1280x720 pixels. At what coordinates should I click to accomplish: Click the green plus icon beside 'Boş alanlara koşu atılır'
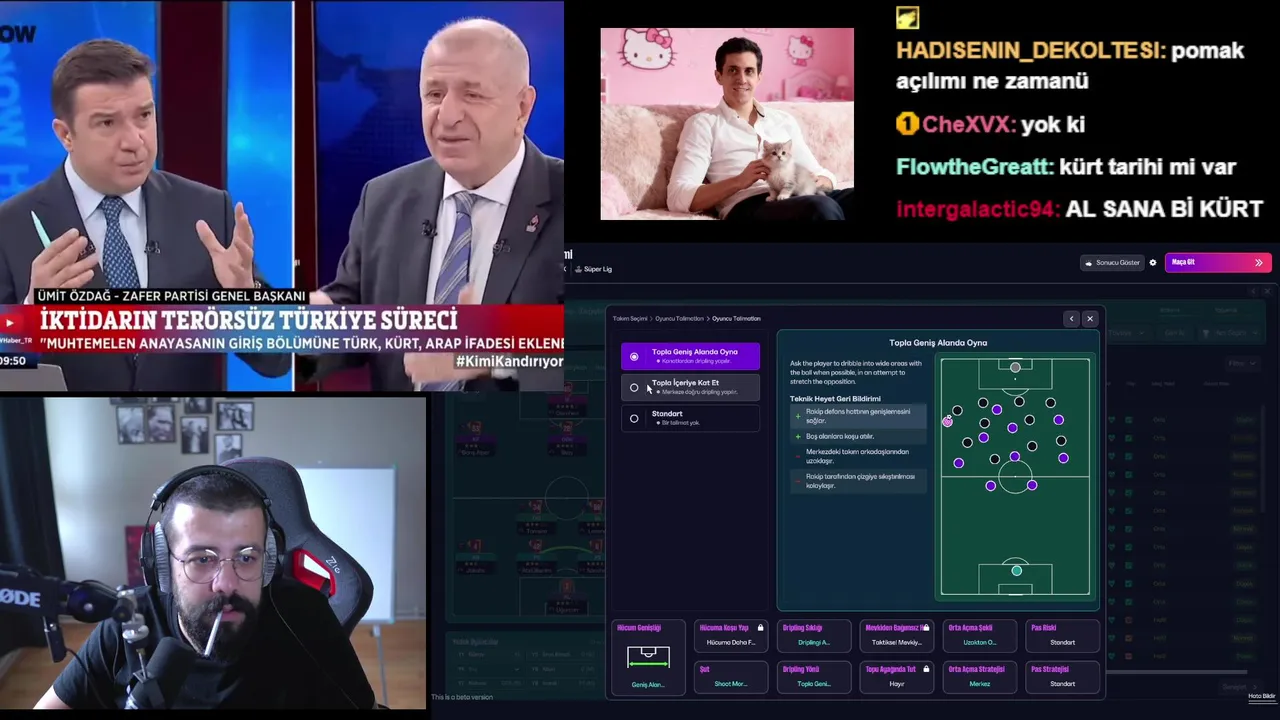point(797,436)
